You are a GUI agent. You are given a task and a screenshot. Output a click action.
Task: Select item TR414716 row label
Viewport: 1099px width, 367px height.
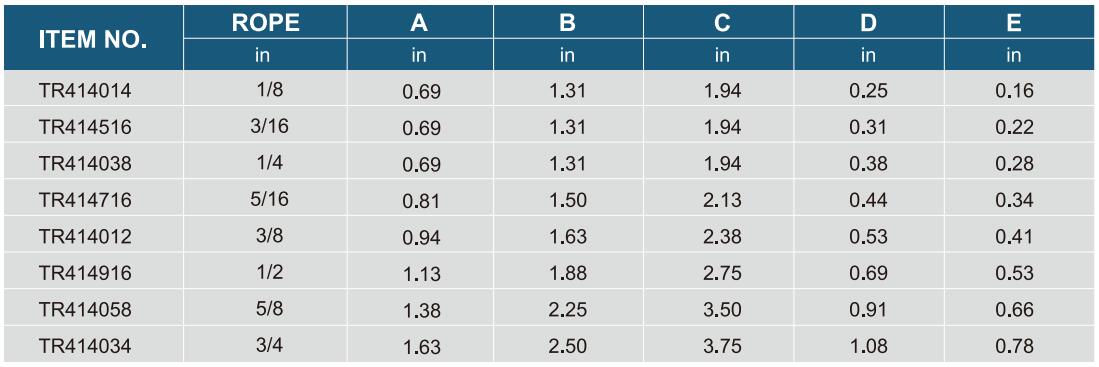[85, 200]
